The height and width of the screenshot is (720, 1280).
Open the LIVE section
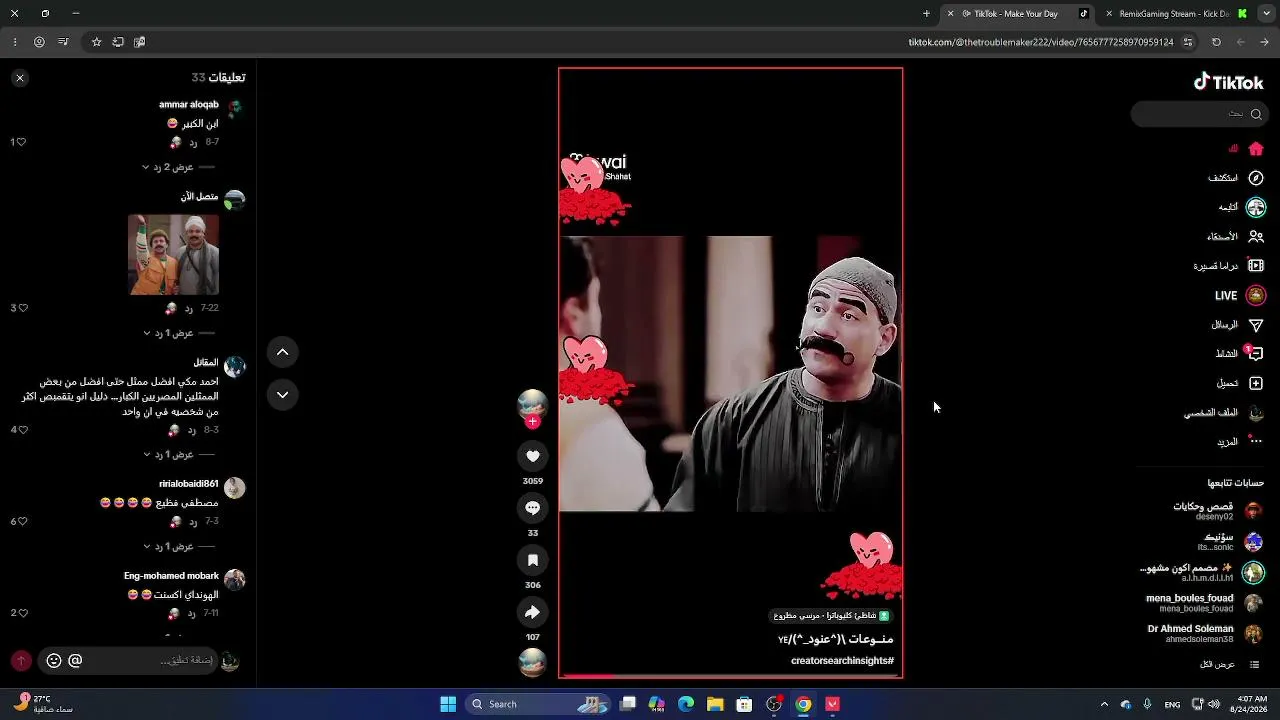point(1240,296)
